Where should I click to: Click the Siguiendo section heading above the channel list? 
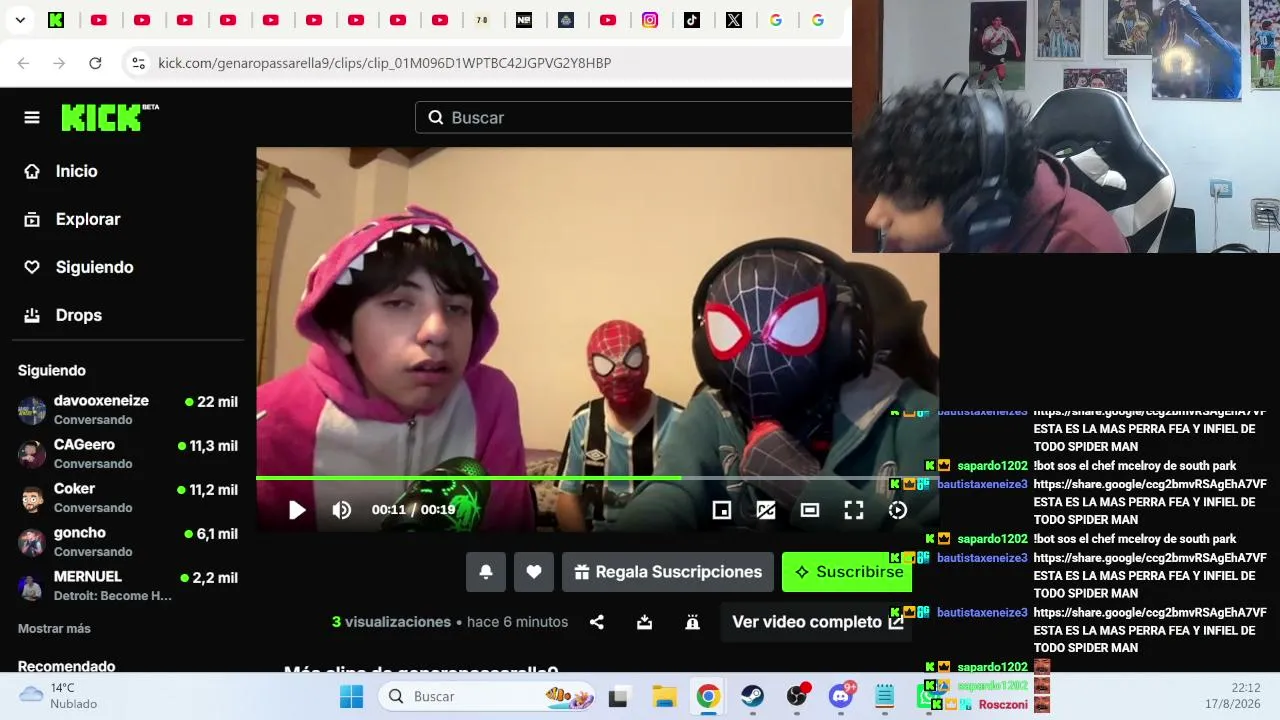click(52, 370)
